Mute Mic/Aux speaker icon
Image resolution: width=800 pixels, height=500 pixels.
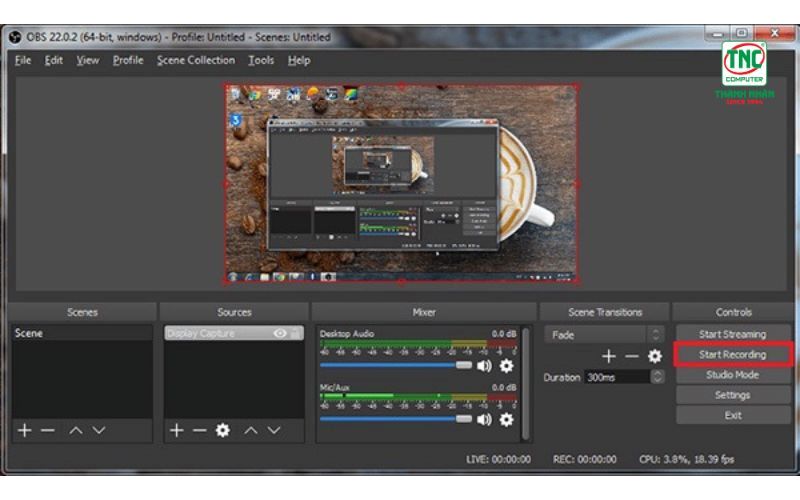(484, 419)
